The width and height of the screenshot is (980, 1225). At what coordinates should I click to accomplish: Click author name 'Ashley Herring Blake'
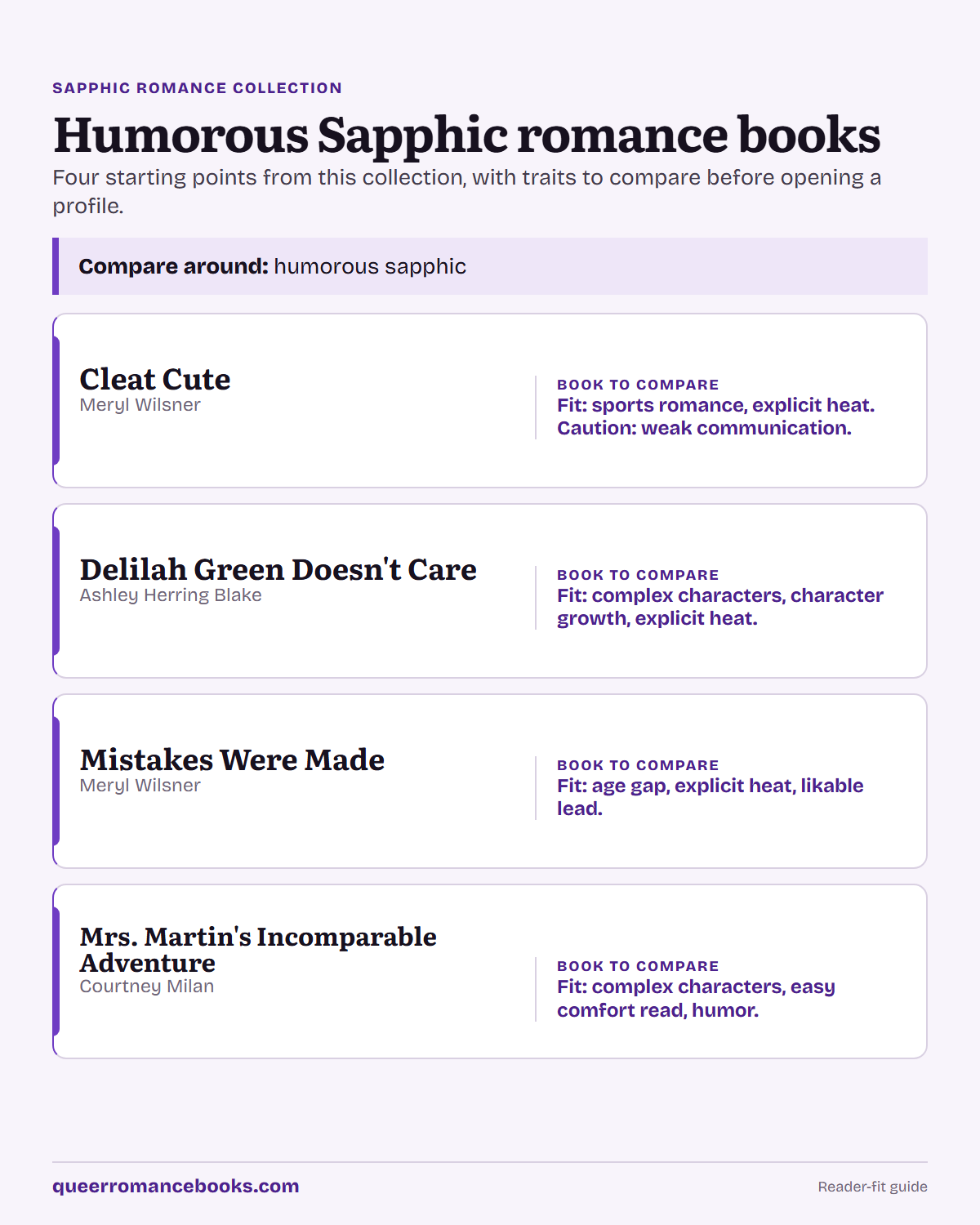[171, 595]
